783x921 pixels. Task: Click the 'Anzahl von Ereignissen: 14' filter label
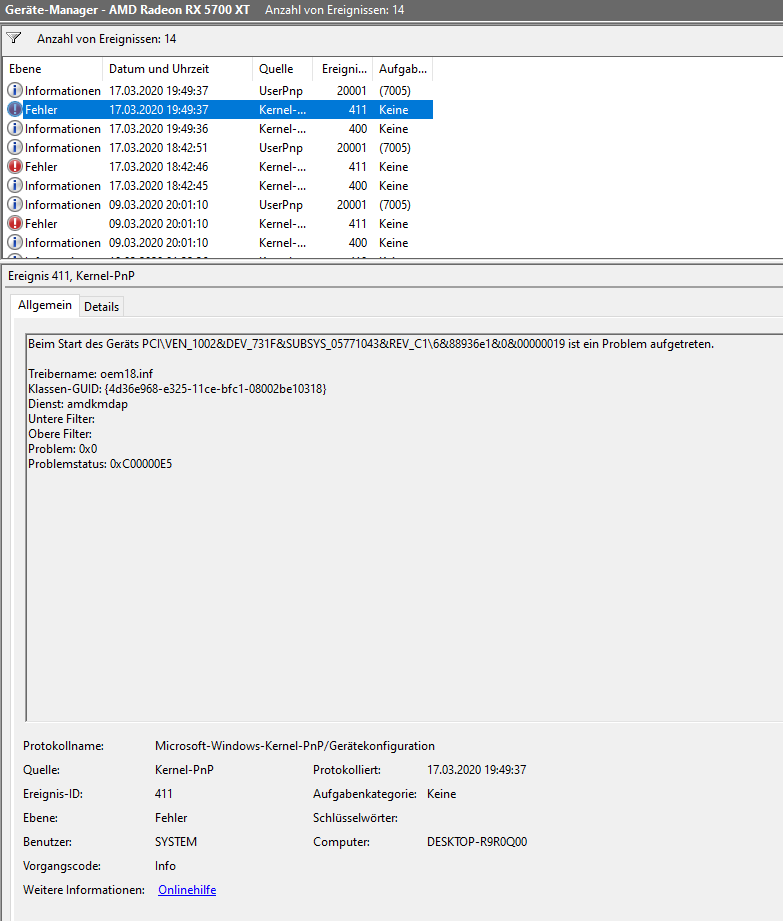click(106, 39)
